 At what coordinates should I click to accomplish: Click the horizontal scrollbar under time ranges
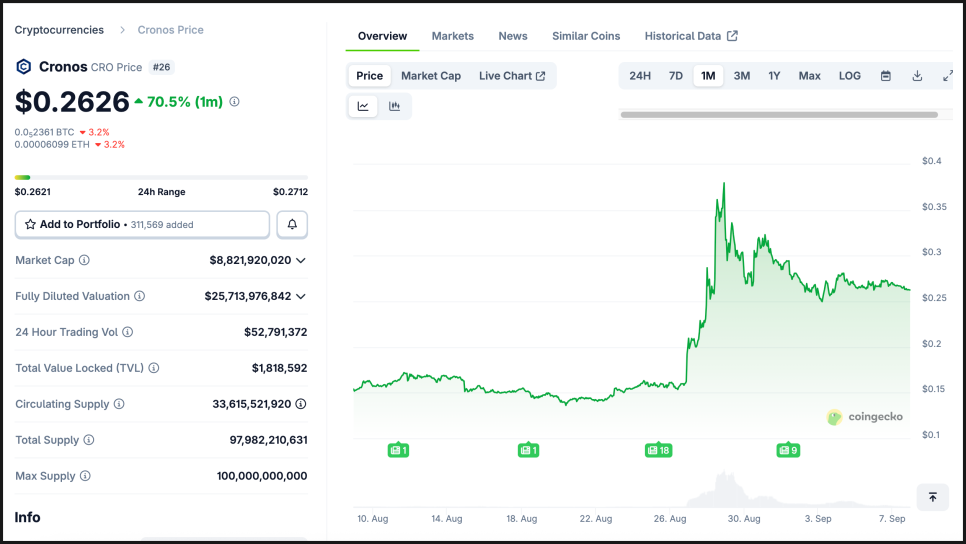click(779, 115)
